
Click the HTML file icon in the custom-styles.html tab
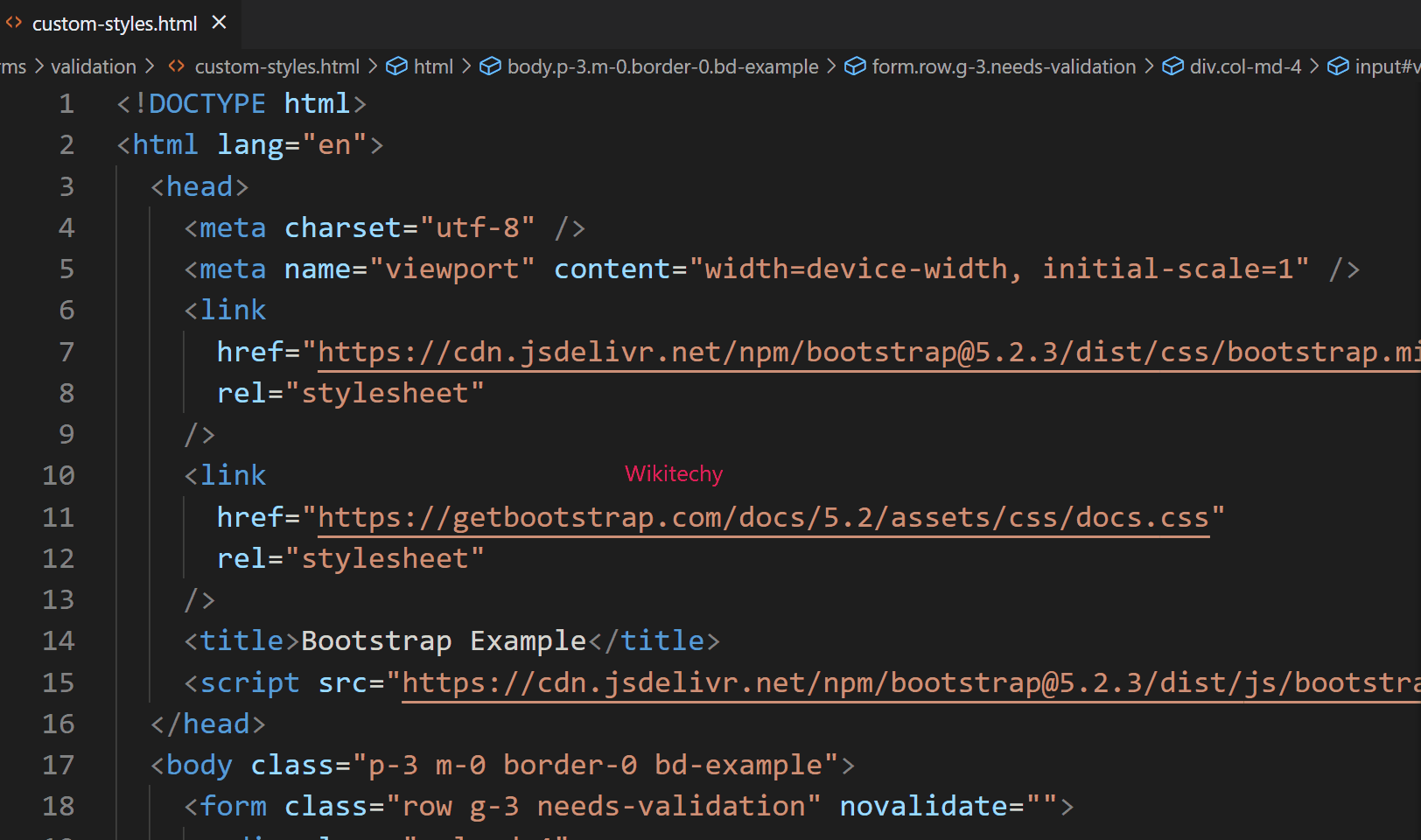coord(14,23)
